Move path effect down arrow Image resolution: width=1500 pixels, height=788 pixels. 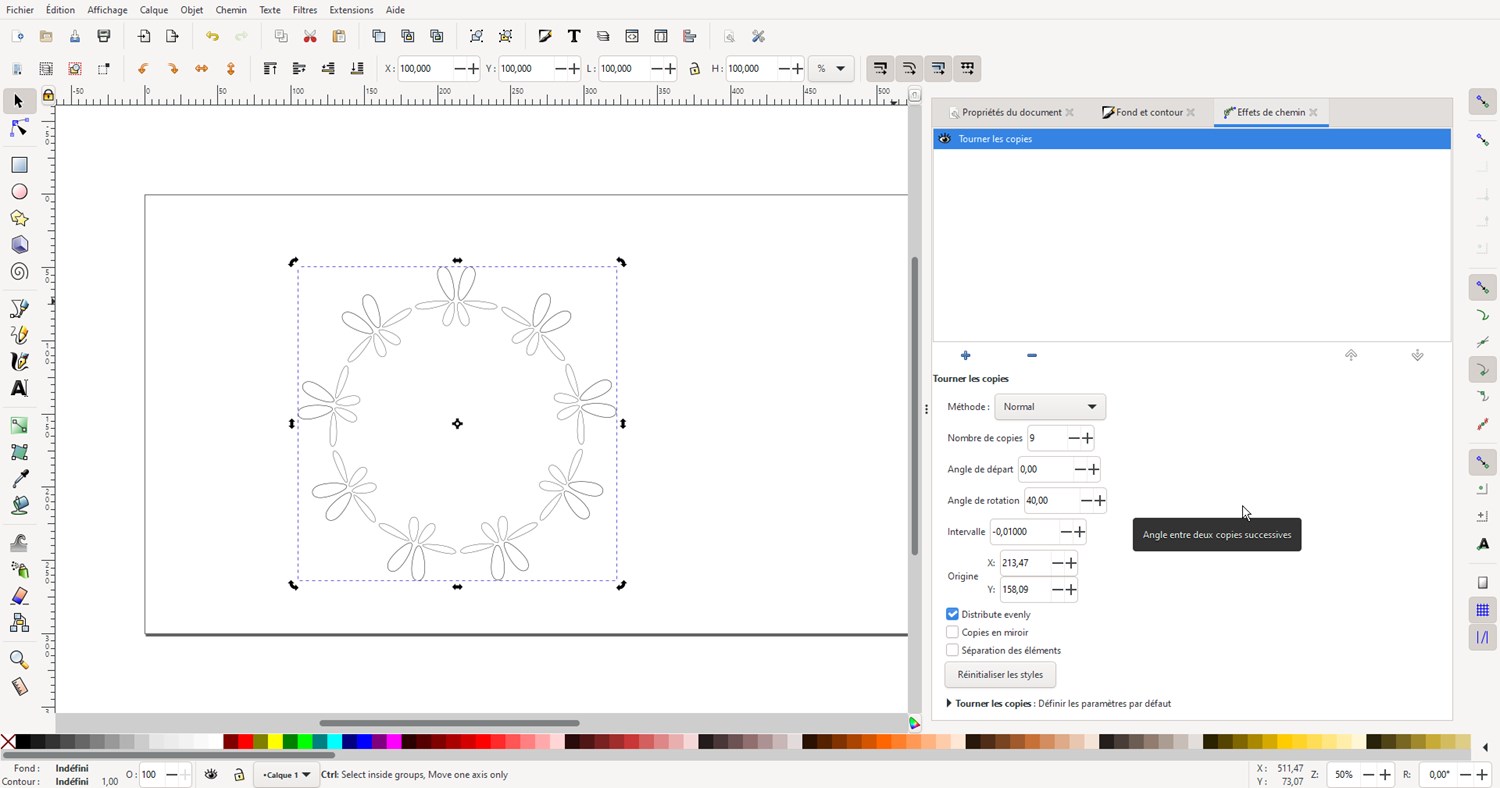1417,355
